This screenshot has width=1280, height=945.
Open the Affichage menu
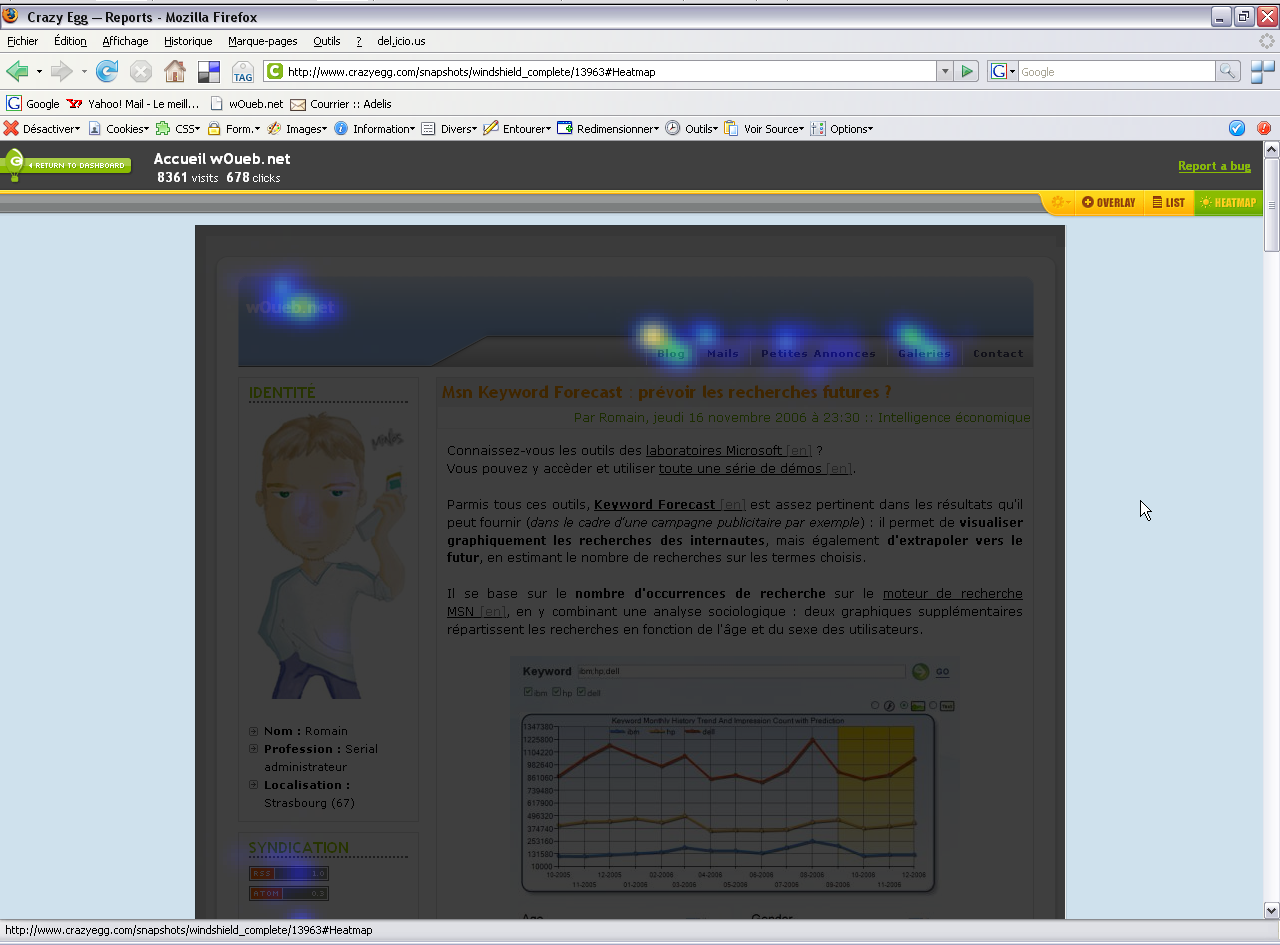(x=125, y=41)
